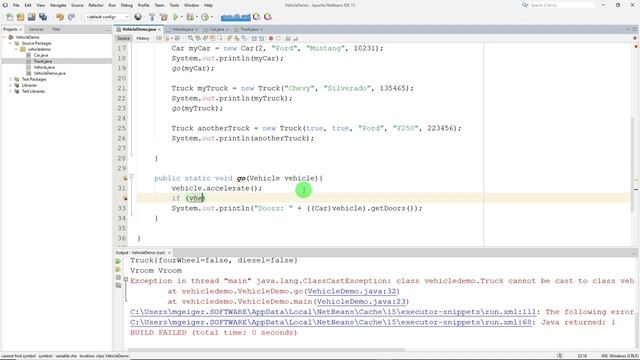Click the Last Edit editor toolbar icon
640x360 pixels.
159,38
